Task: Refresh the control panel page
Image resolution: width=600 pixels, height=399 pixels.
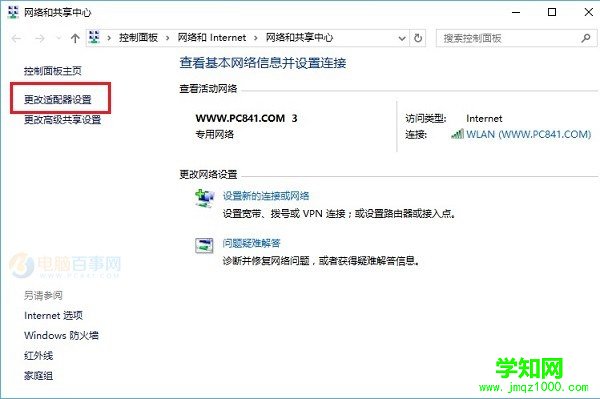Action: 418,38
